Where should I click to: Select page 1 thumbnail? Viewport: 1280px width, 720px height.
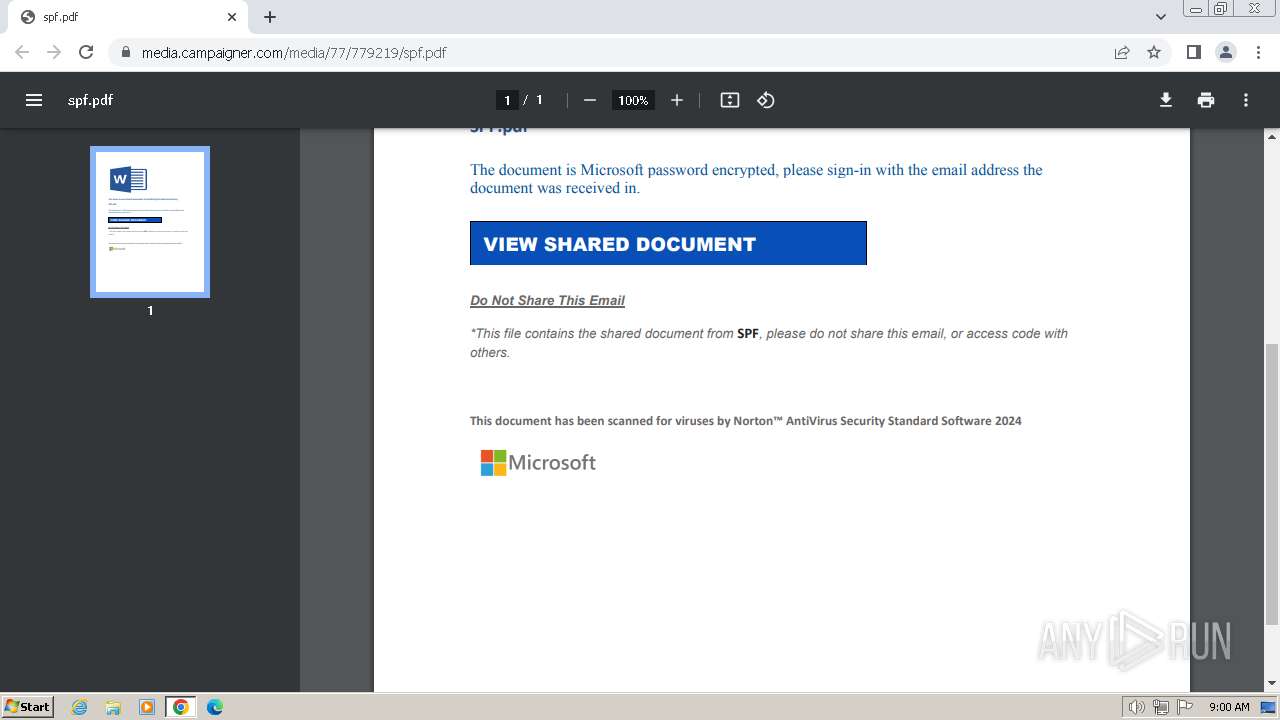click(150, 222)
